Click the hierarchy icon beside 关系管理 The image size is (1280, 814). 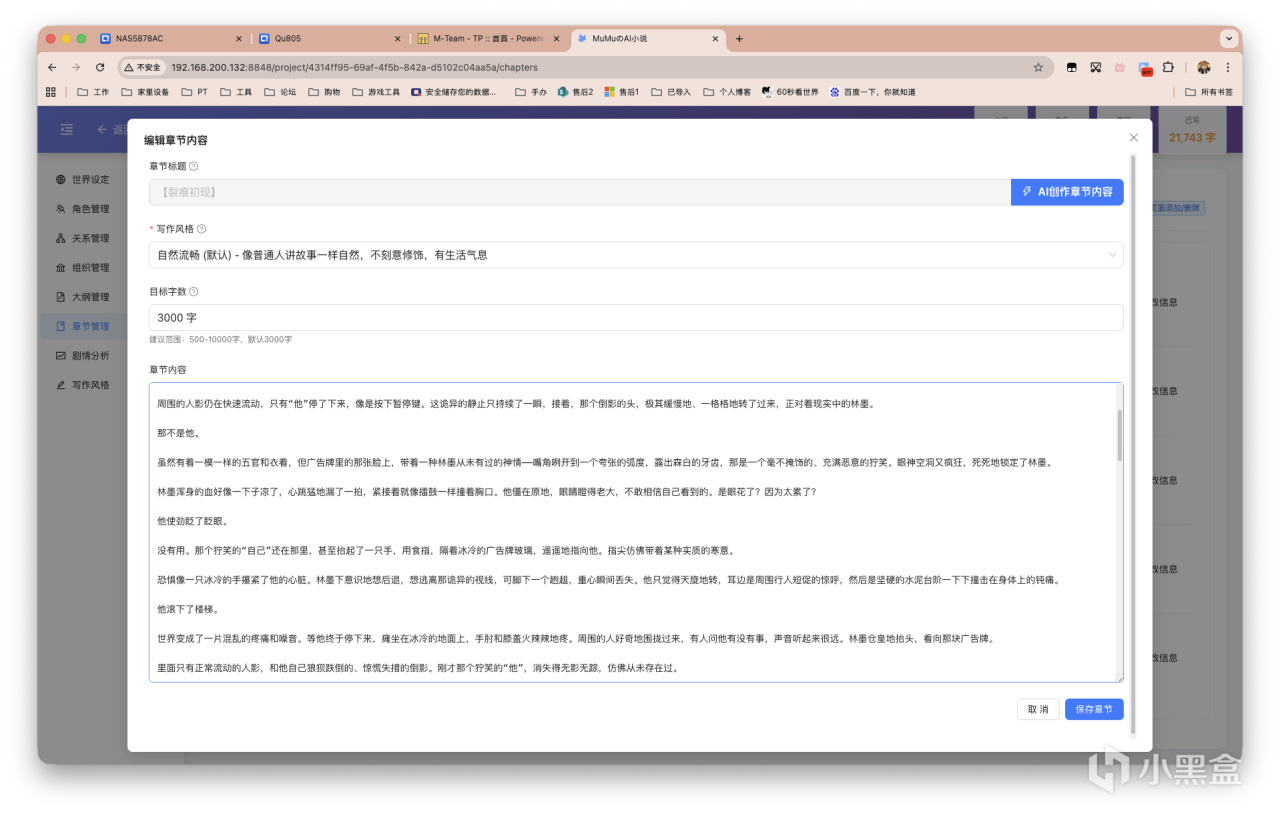tap(61, 238)
